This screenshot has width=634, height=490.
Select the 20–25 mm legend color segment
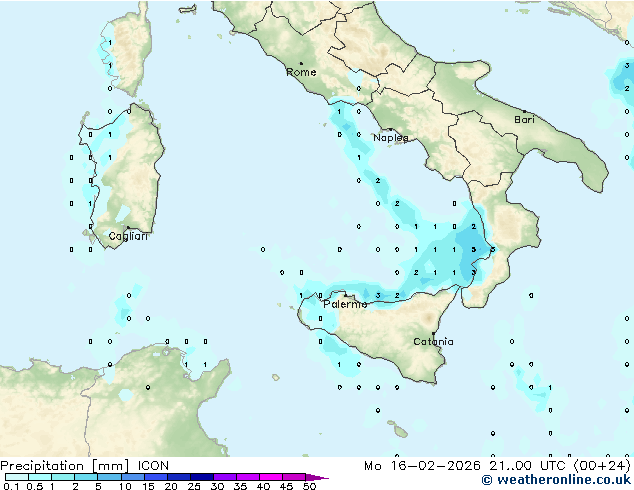click(x=179, y=477)
